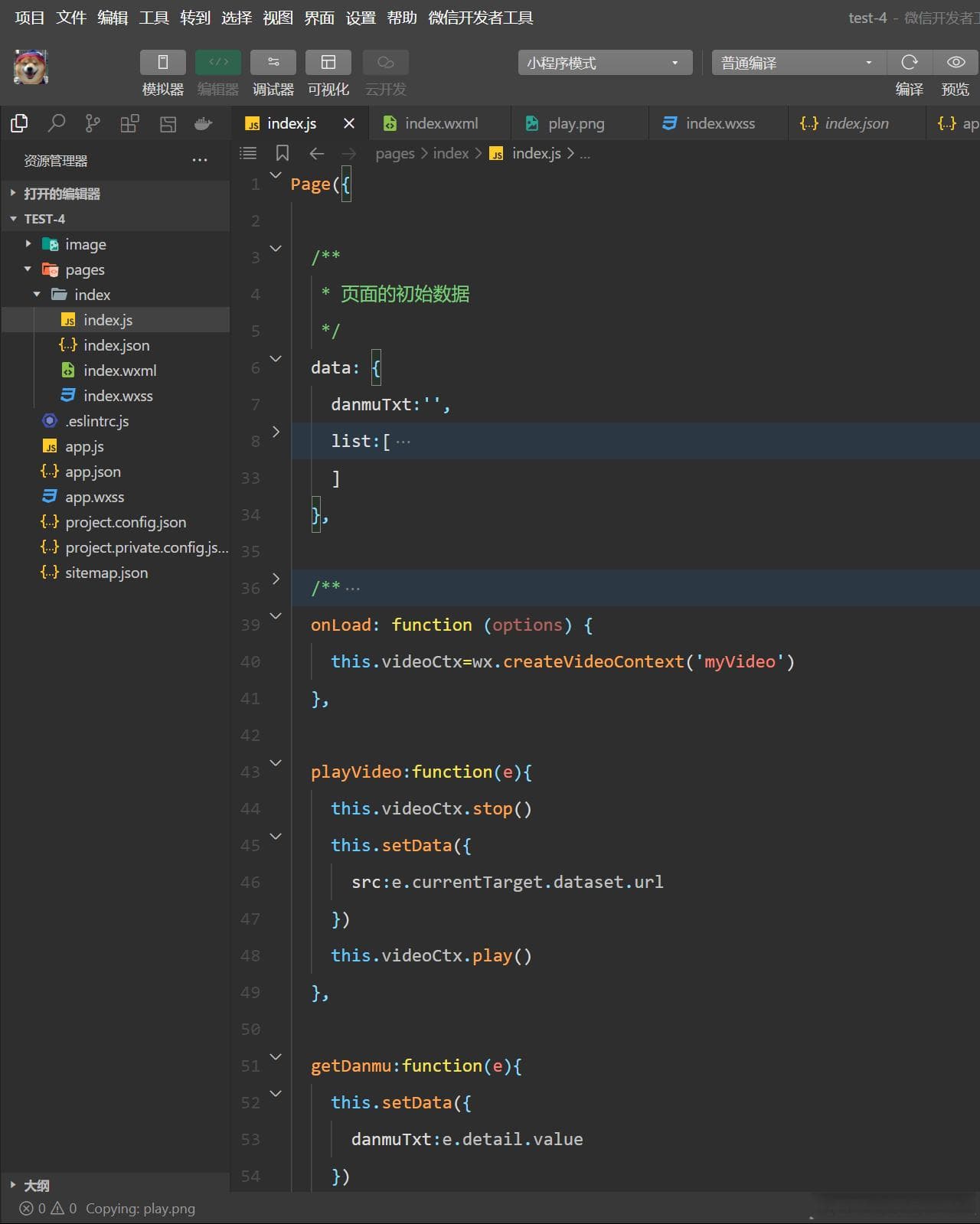Viewport: 980px width, 1224px height.
Task: Expand the image folder
Action: pyautogui.click(x=115, y=244)
